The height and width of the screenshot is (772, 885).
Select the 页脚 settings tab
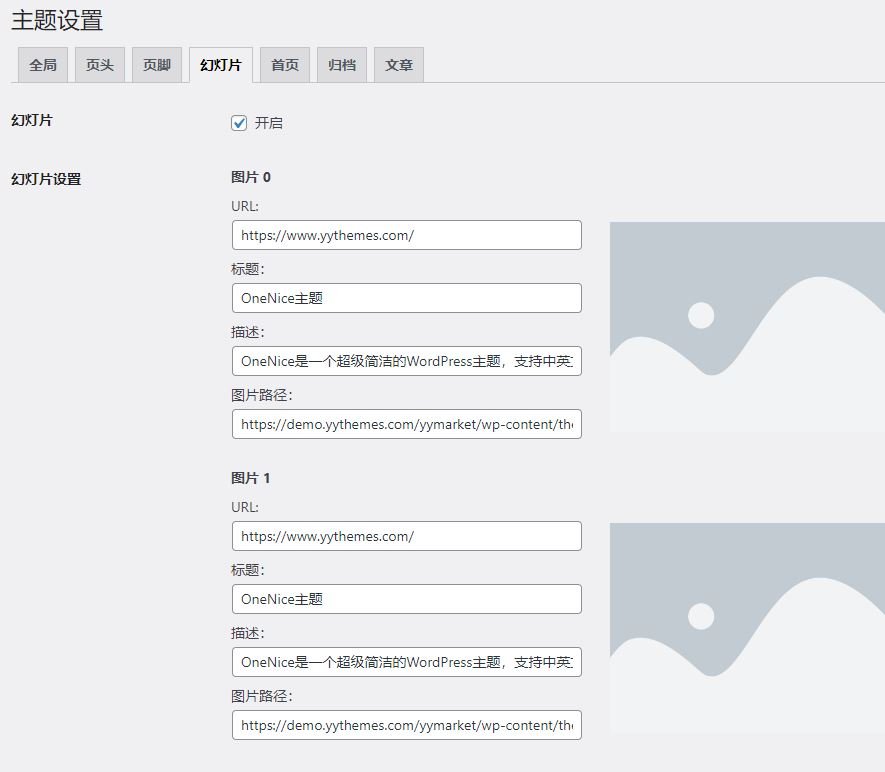(157, 65)
